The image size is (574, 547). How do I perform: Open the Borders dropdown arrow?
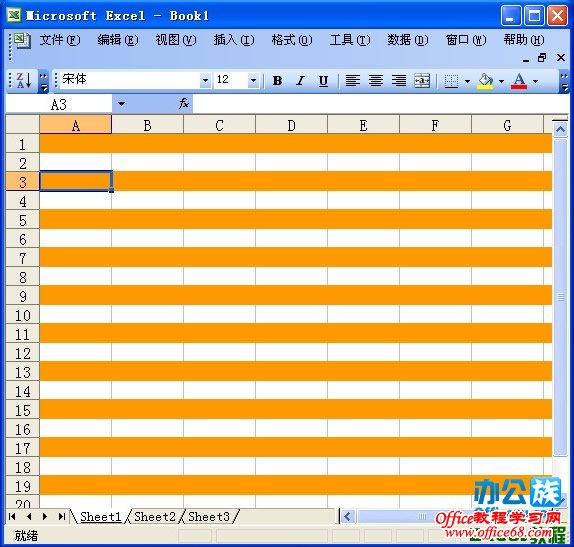pos(467,81)
